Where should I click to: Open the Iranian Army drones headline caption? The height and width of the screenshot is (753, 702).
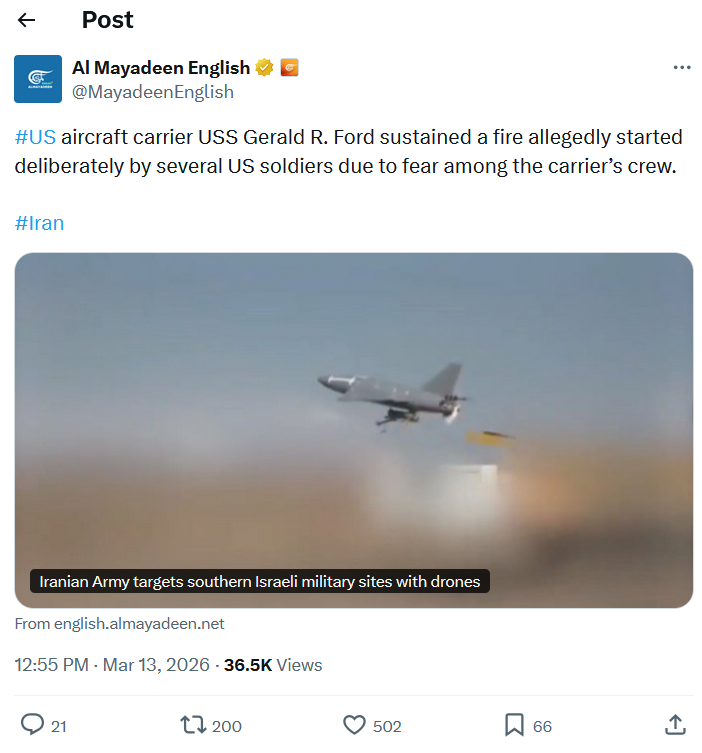260,582
